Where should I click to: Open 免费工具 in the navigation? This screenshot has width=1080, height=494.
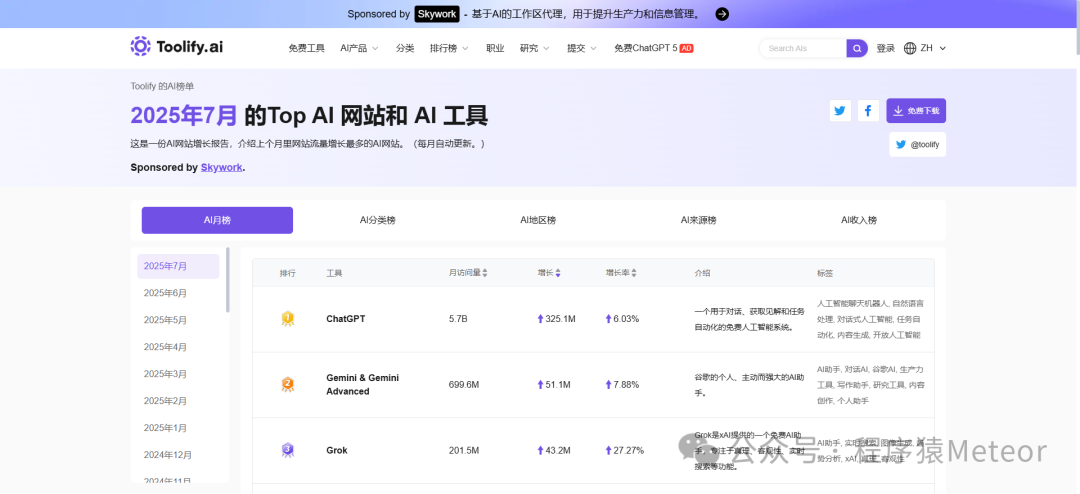tap(307, 48)
